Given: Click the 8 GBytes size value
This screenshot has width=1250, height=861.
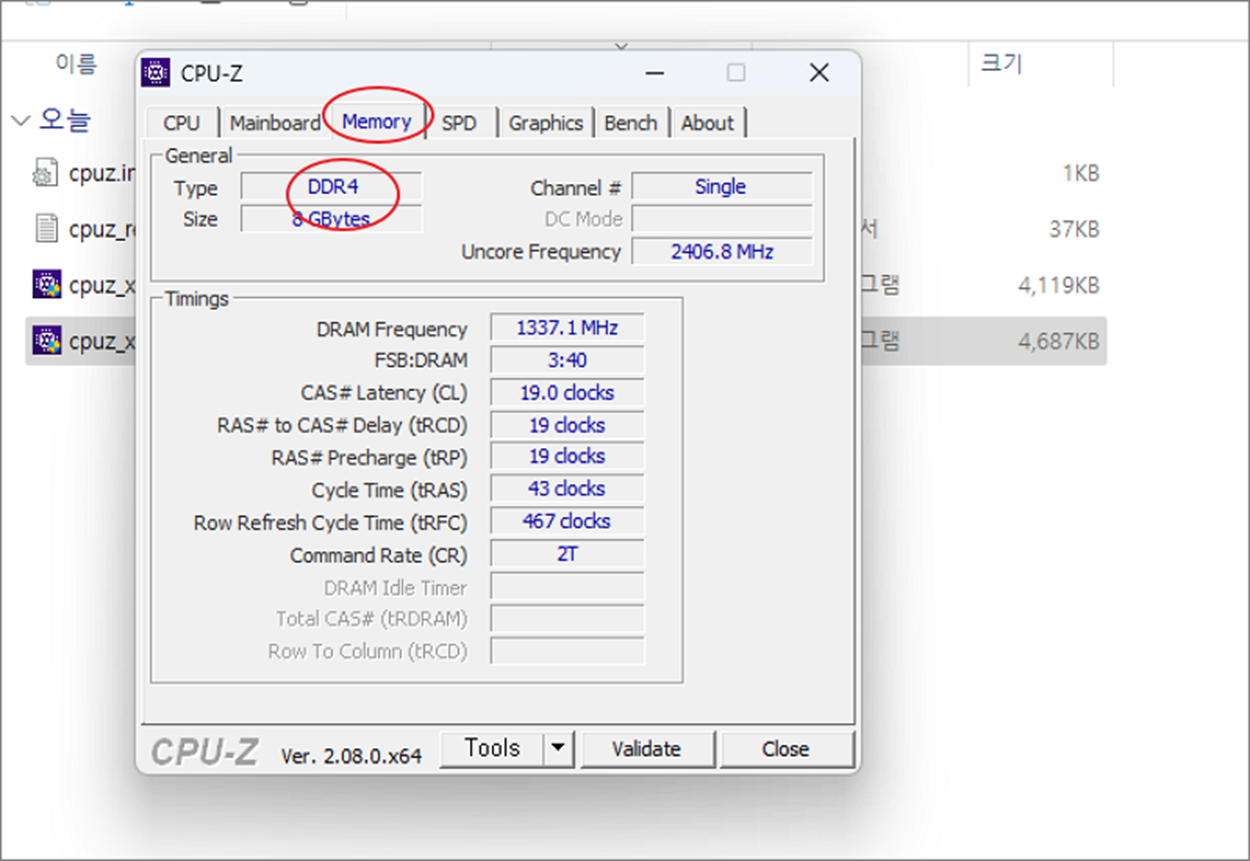Looking at the screenshot, I should [332, 219].
